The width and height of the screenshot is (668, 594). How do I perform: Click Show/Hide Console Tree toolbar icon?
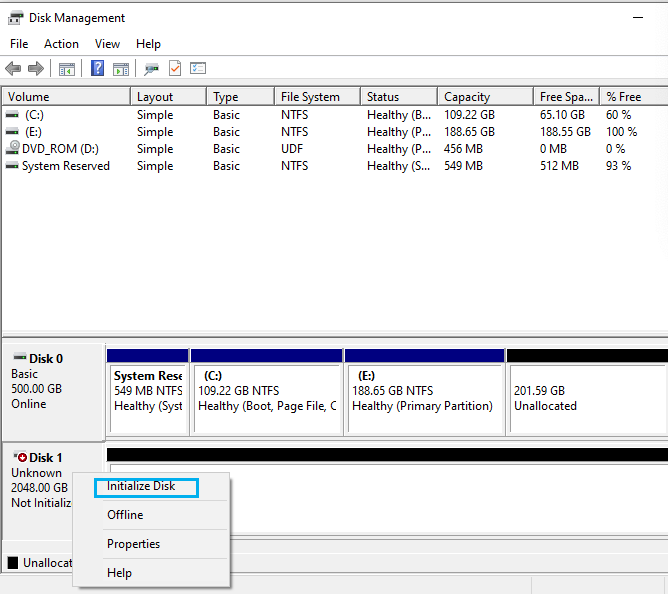pos(66,69)
